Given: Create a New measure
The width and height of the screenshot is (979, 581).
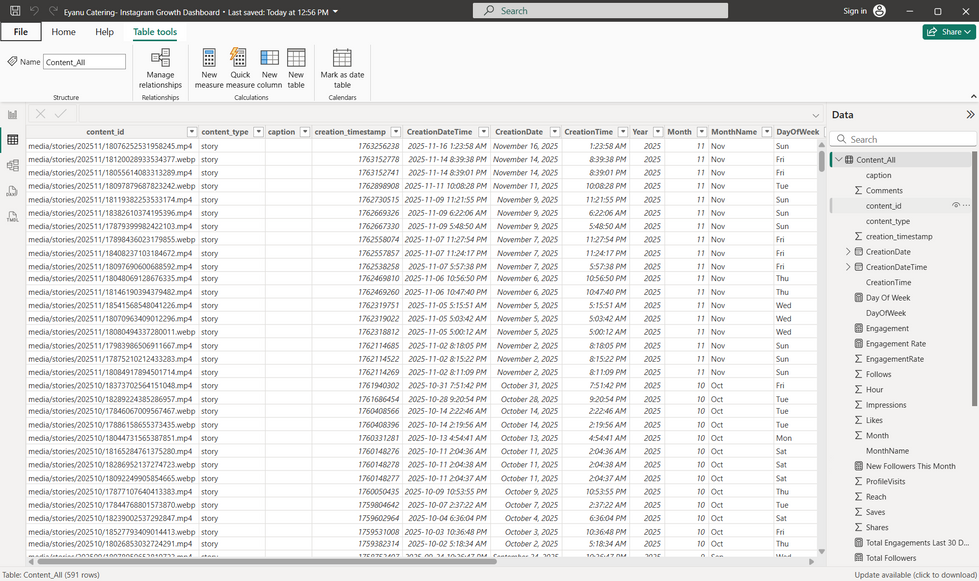Looking at the screenshot, I should point(209,69).
